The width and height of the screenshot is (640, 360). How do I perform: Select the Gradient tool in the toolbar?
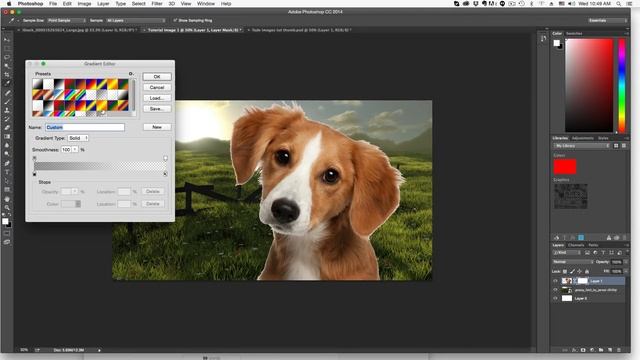[7, 137]
